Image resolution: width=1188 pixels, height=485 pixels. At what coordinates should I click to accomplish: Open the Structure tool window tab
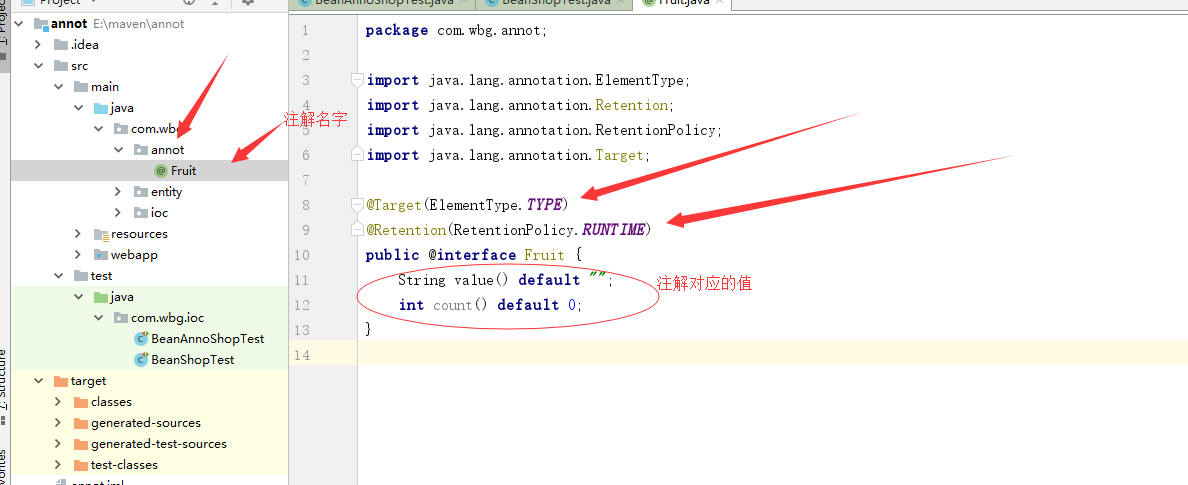pos(4,379)
